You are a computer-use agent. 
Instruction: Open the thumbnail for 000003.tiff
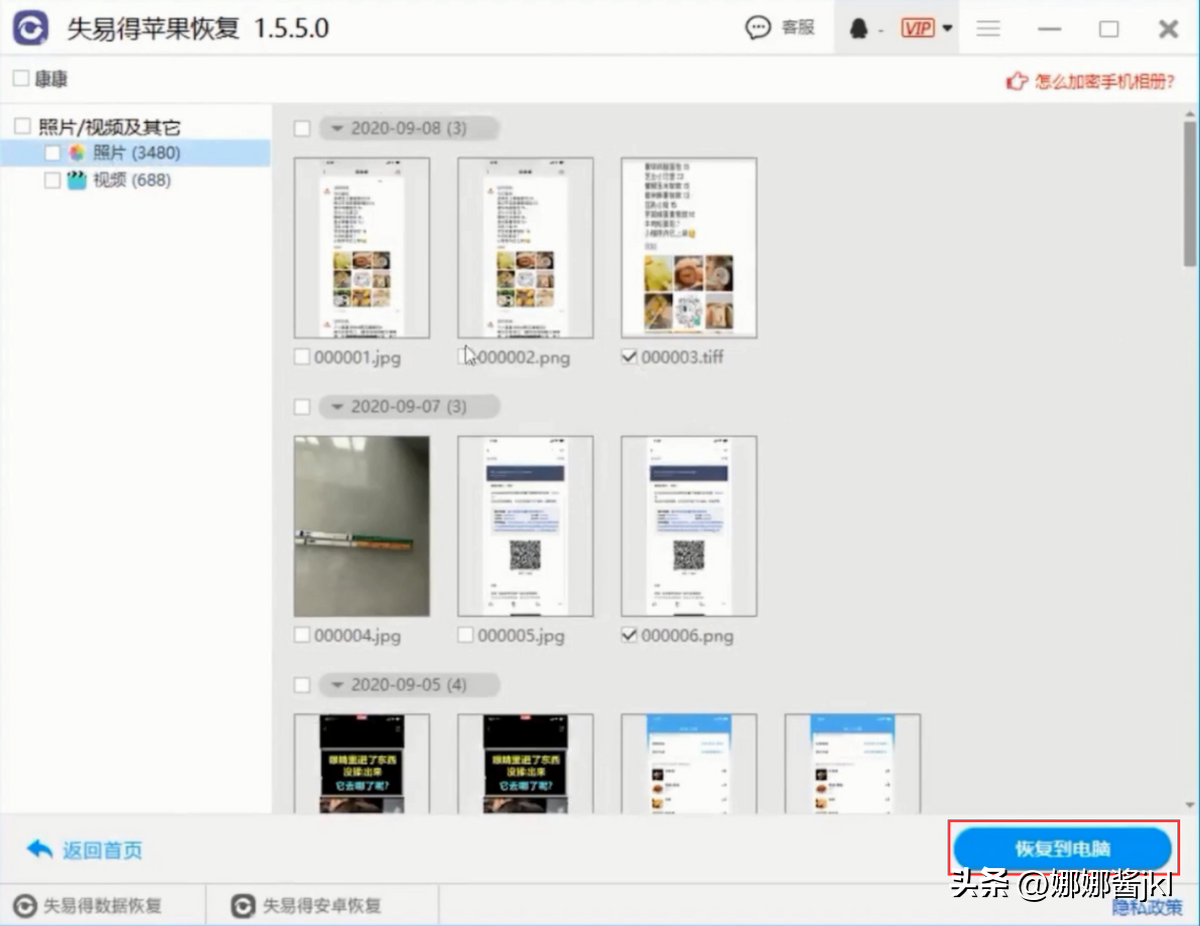689,248
